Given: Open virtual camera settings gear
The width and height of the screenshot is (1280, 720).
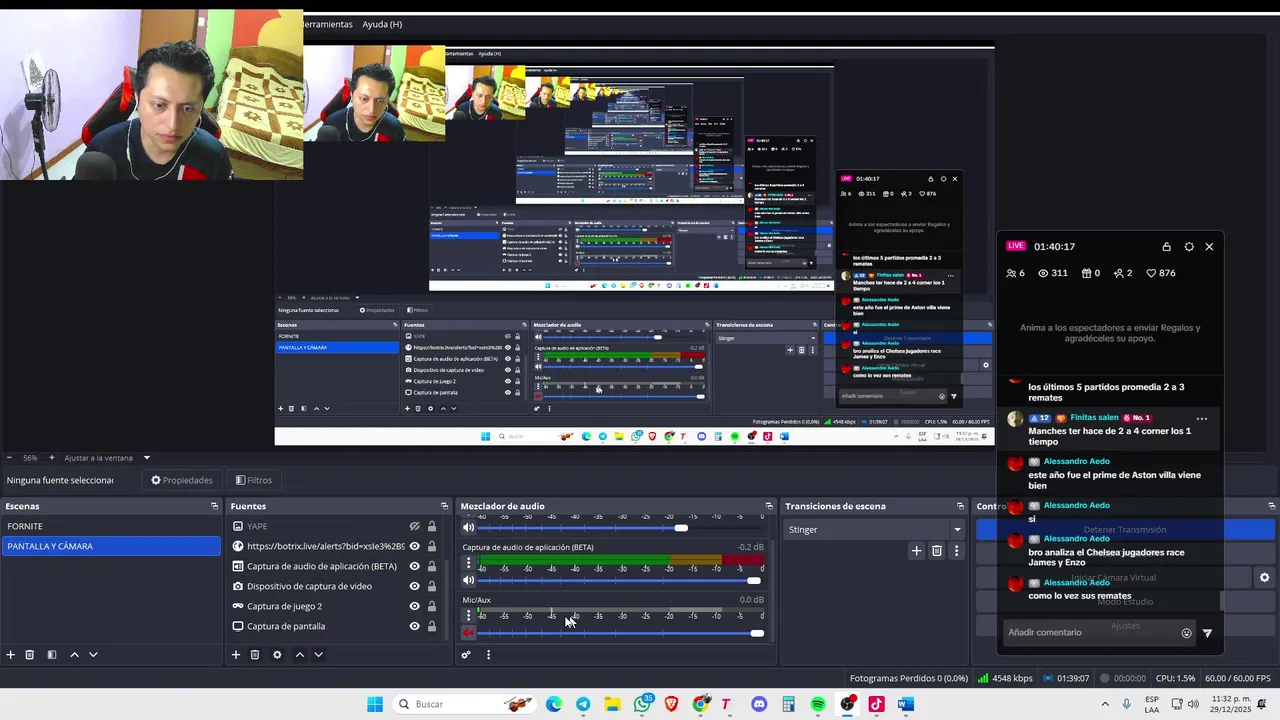Looking at the screenshot, I should pos(1264,578).
